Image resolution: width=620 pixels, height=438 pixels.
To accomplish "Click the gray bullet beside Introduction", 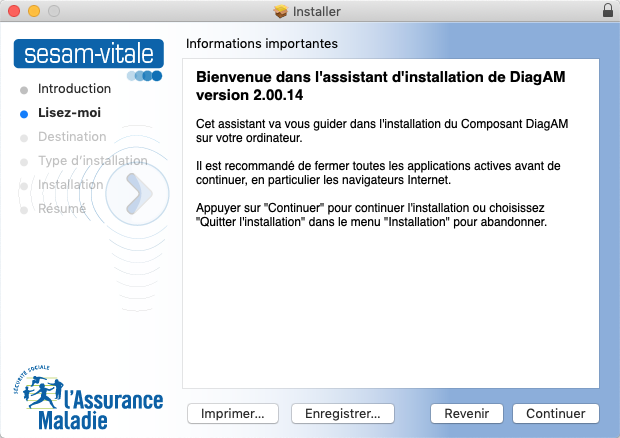I will [x=24, y=90].
